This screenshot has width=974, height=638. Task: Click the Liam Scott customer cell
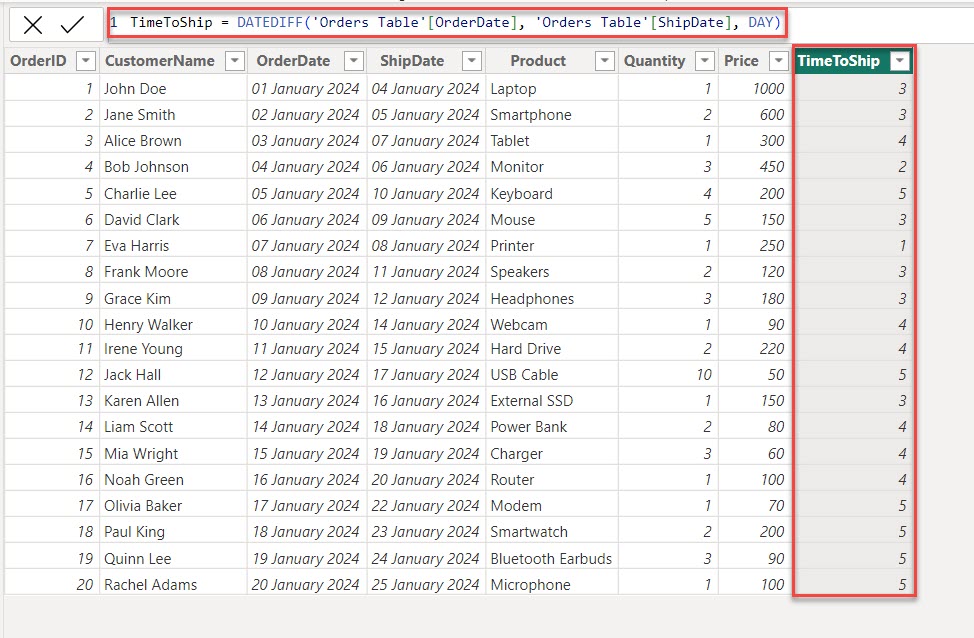pyautogui.click(x=173, y=427)
